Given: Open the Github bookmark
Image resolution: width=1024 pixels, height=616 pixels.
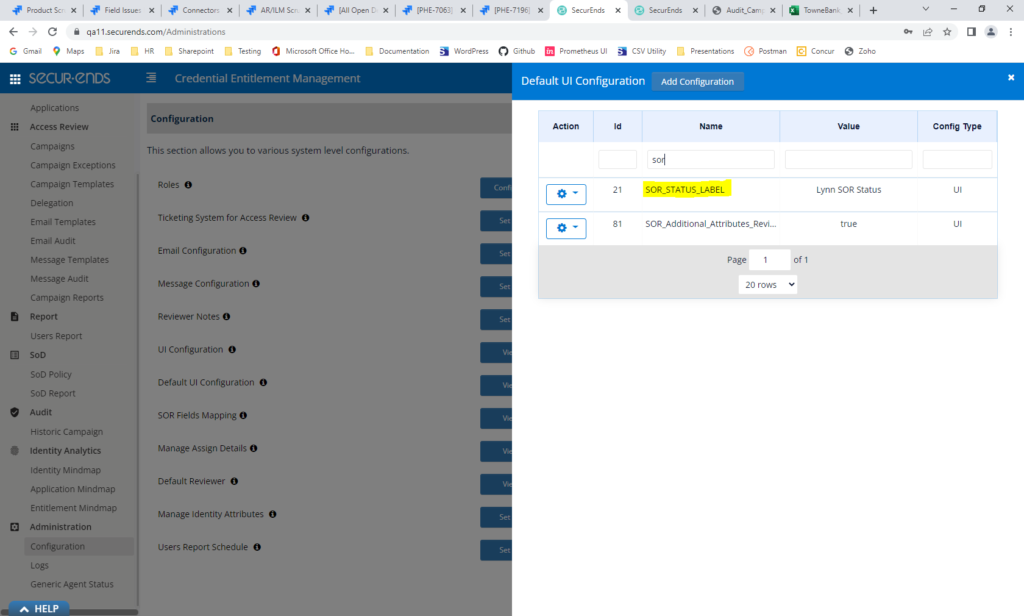Looking at the screenshot, I should tap(517, 51).
